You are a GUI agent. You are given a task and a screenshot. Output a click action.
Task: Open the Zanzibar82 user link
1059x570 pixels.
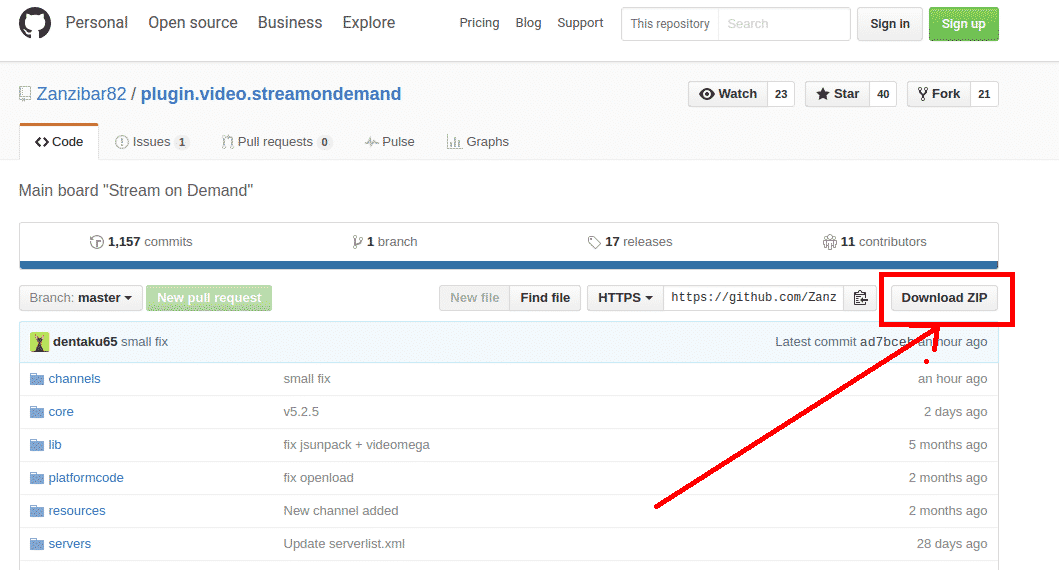81,94
